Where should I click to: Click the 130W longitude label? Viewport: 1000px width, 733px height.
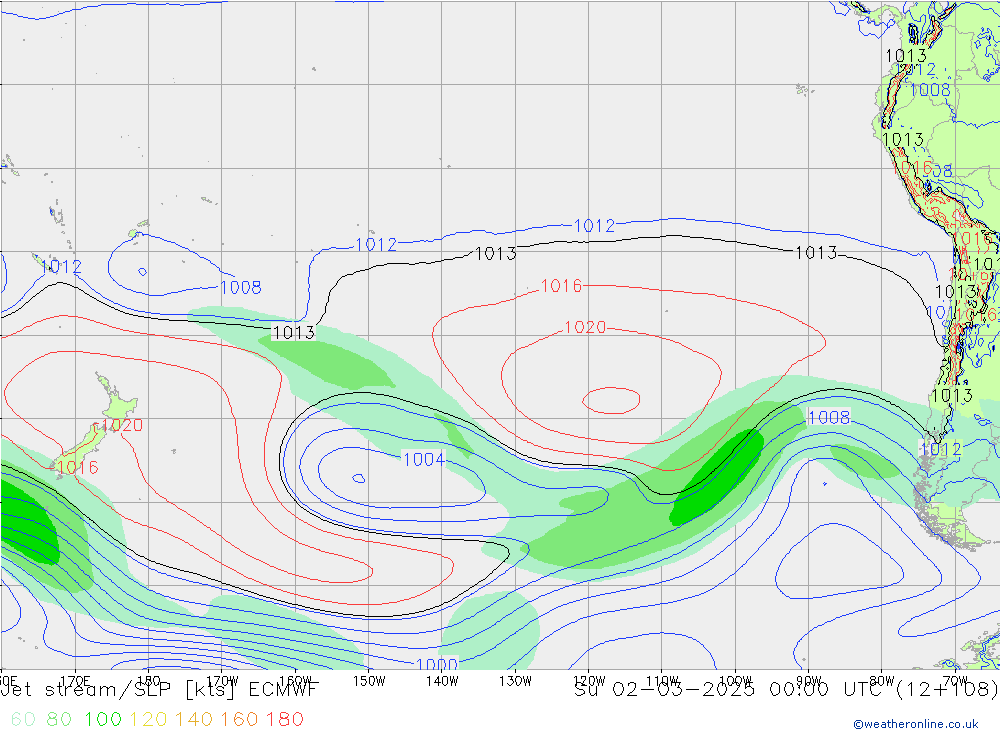click(515, 681)
